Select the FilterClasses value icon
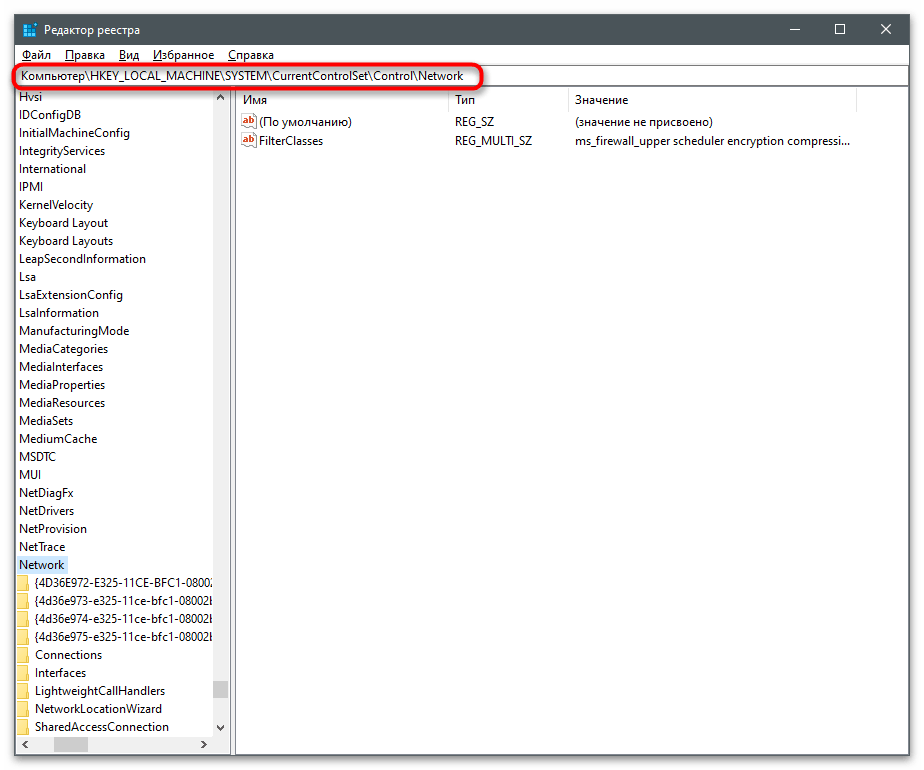924x770 pixels. (x=249, y=141)
